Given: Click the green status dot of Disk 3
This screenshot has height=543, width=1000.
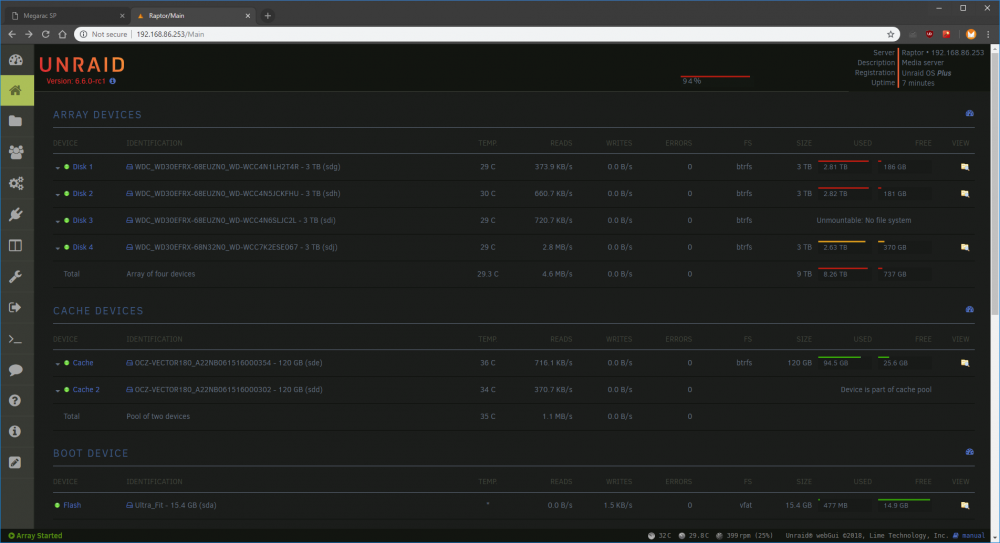Looking at the screenshot, I should pos(66,221).
